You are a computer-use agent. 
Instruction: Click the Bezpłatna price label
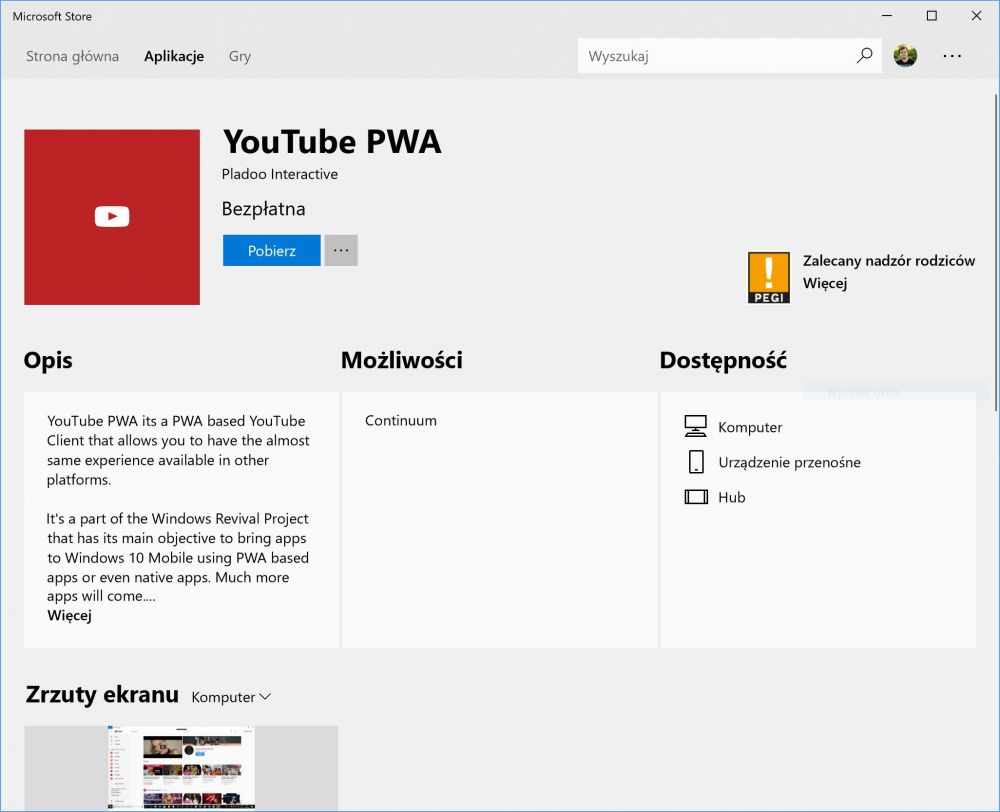point(263,209)
